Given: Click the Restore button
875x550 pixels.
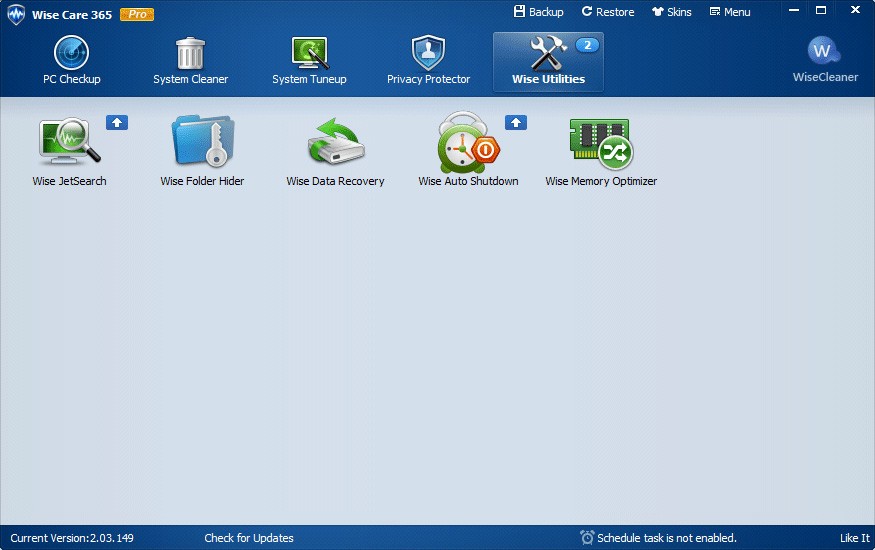Looking at the screenshot, I should coord(608,12).
